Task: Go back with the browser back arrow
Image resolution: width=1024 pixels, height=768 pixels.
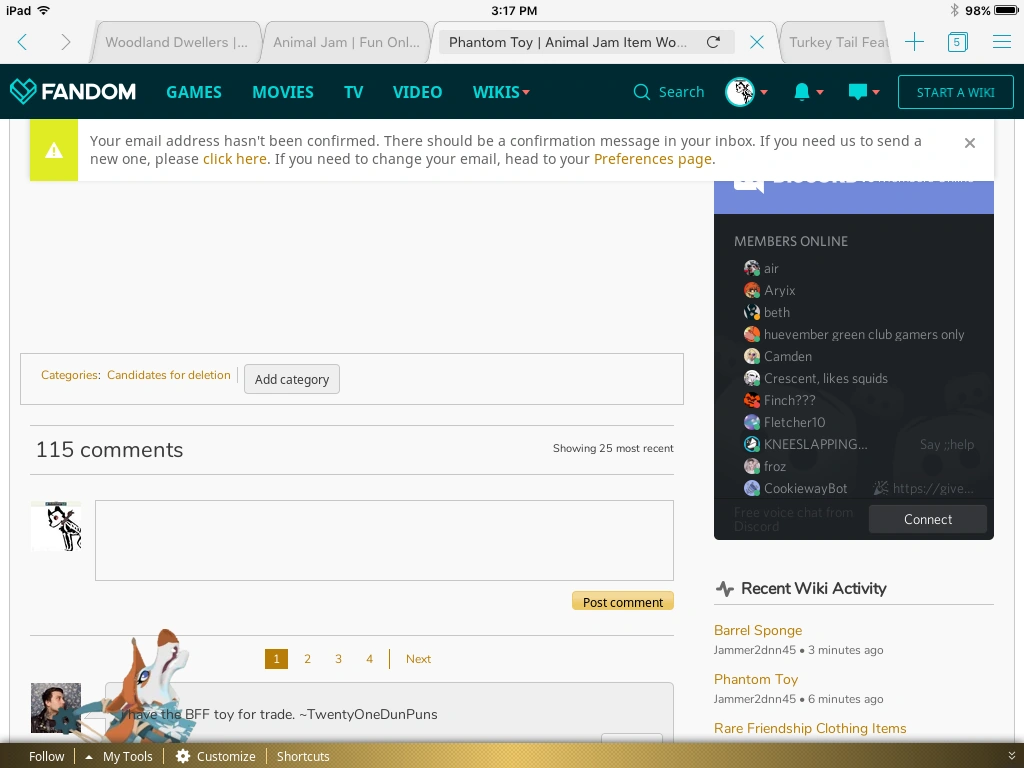Action: click(x=22, y=42)
